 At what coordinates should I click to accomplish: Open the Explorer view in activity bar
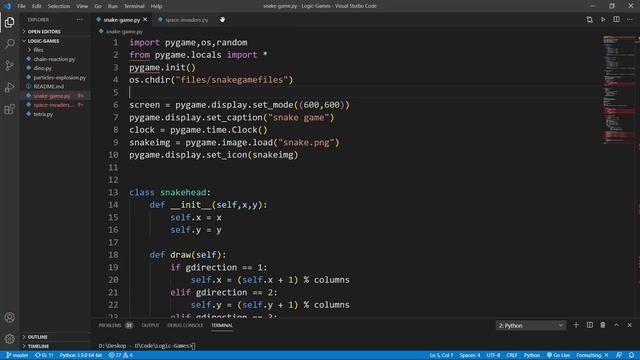point(9,22)
